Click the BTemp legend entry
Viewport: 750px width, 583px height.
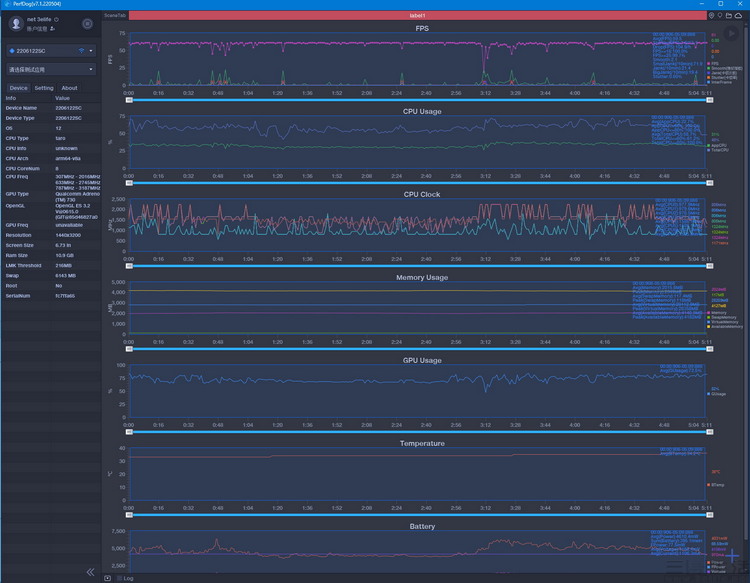click(716, 485)
